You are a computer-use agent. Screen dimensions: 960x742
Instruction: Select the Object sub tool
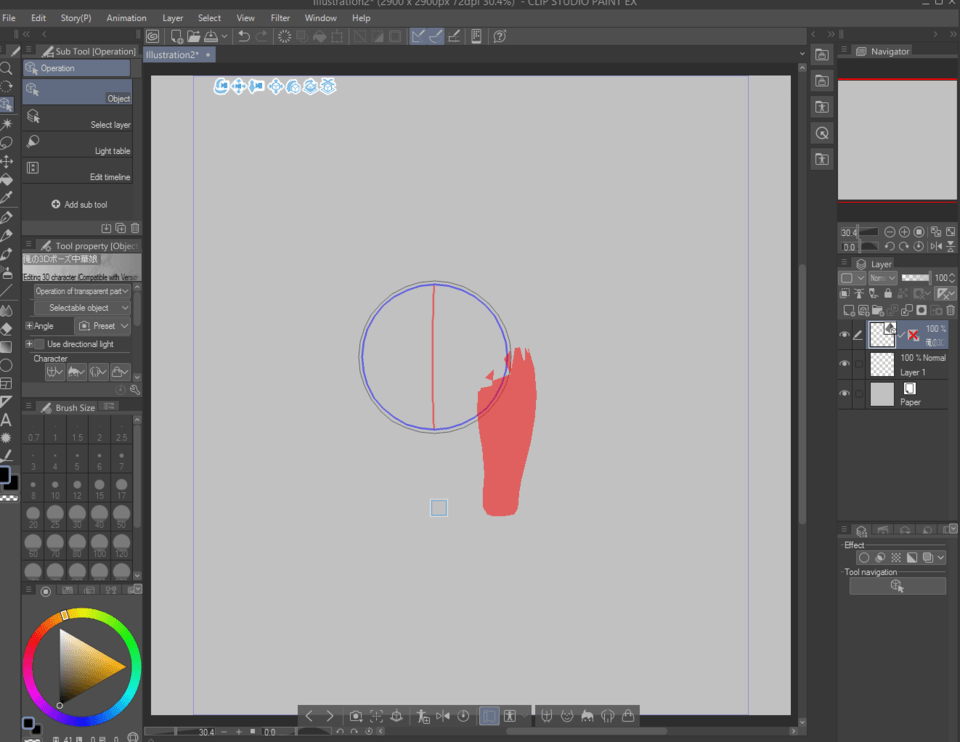[x=77, y=92]
